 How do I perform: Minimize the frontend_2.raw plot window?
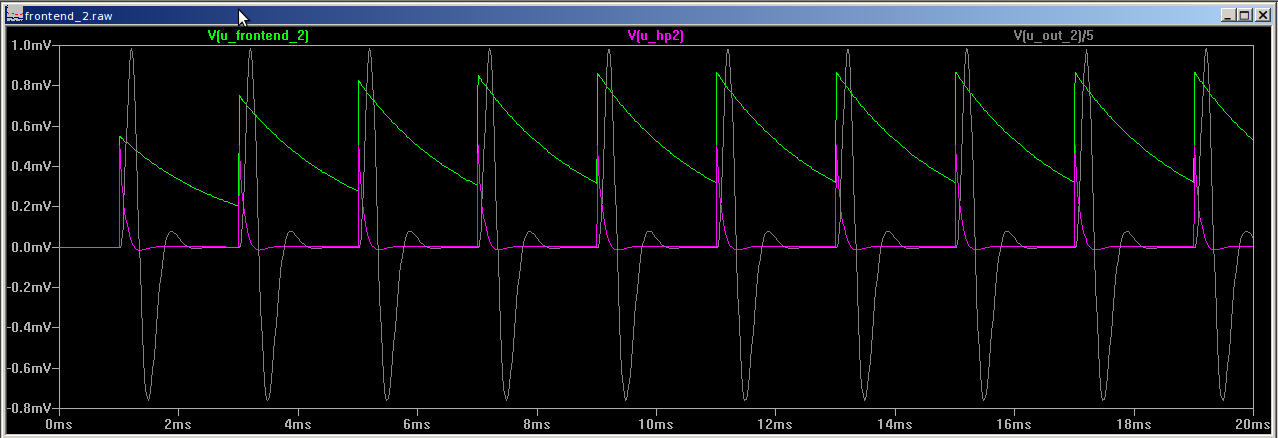coord(1229,15)
